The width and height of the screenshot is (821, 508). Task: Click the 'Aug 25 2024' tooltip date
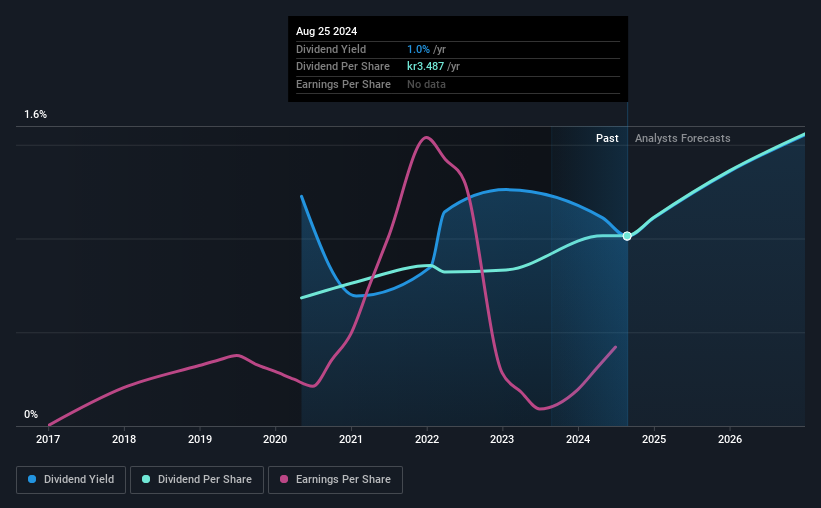[327, 31]
